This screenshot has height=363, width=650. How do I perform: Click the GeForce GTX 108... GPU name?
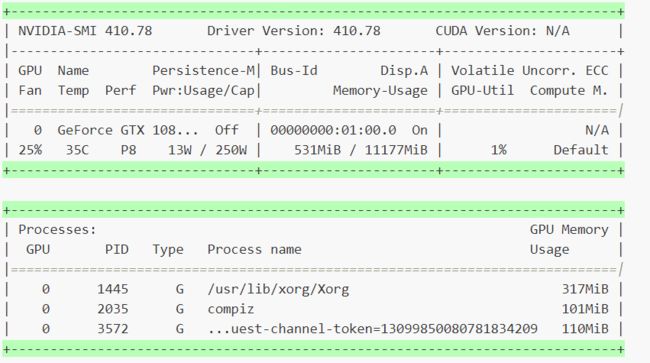coord(128,130)
